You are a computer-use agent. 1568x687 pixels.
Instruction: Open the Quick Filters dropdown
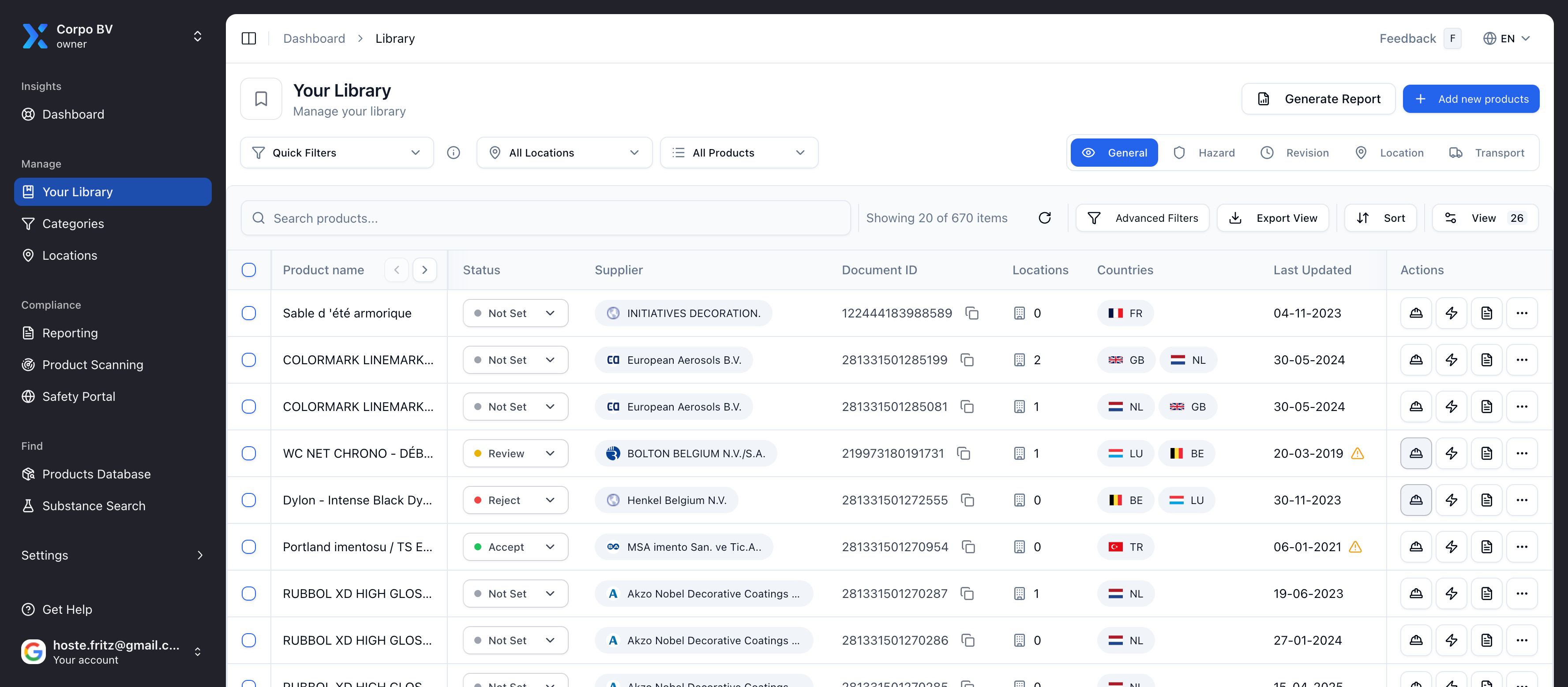pyautogui.click(x=336, y=152)
